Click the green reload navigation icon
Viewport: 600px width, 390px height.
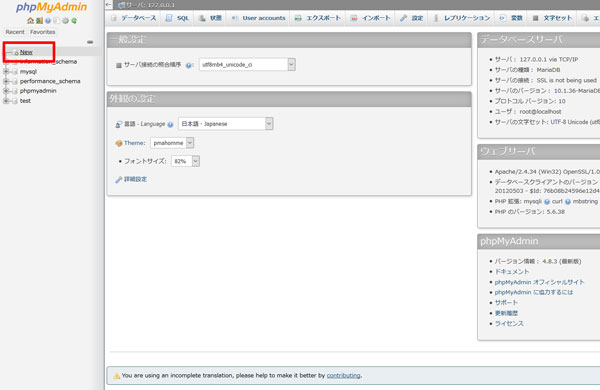tap(74, 21)
